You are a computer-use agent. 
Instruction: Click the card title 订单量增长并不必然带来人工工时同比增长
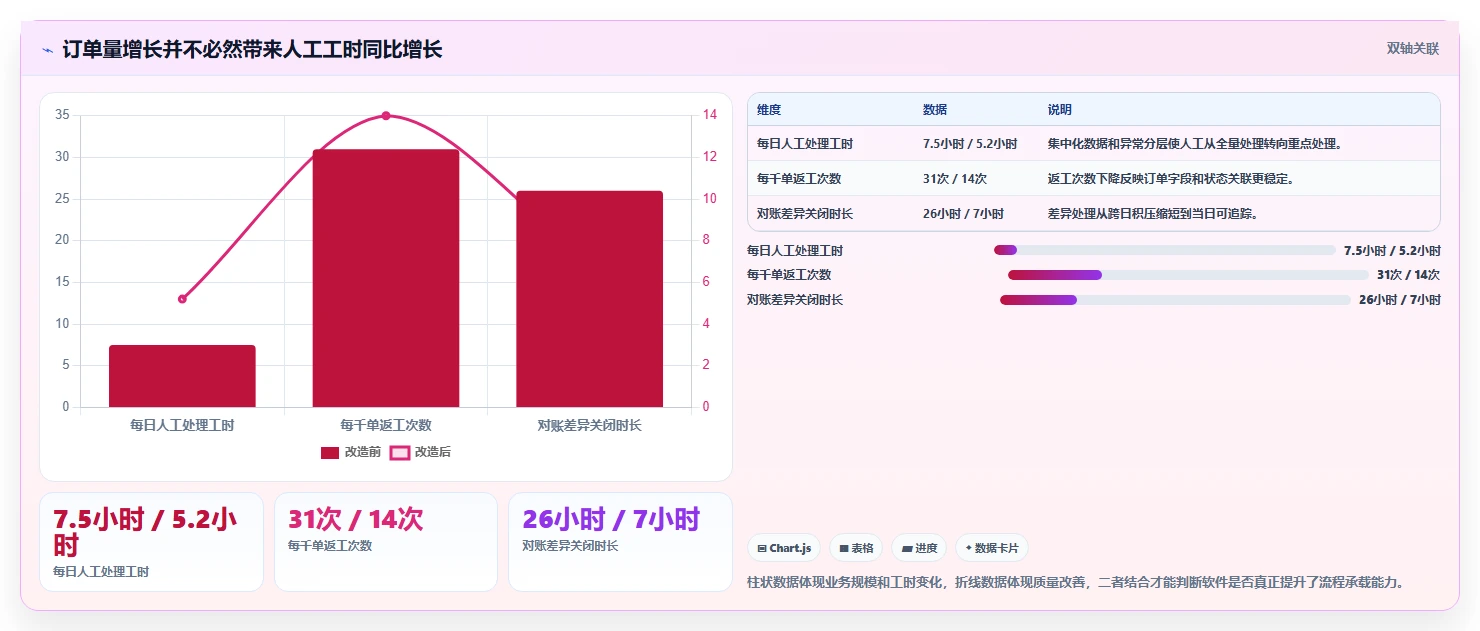(252, 49)
